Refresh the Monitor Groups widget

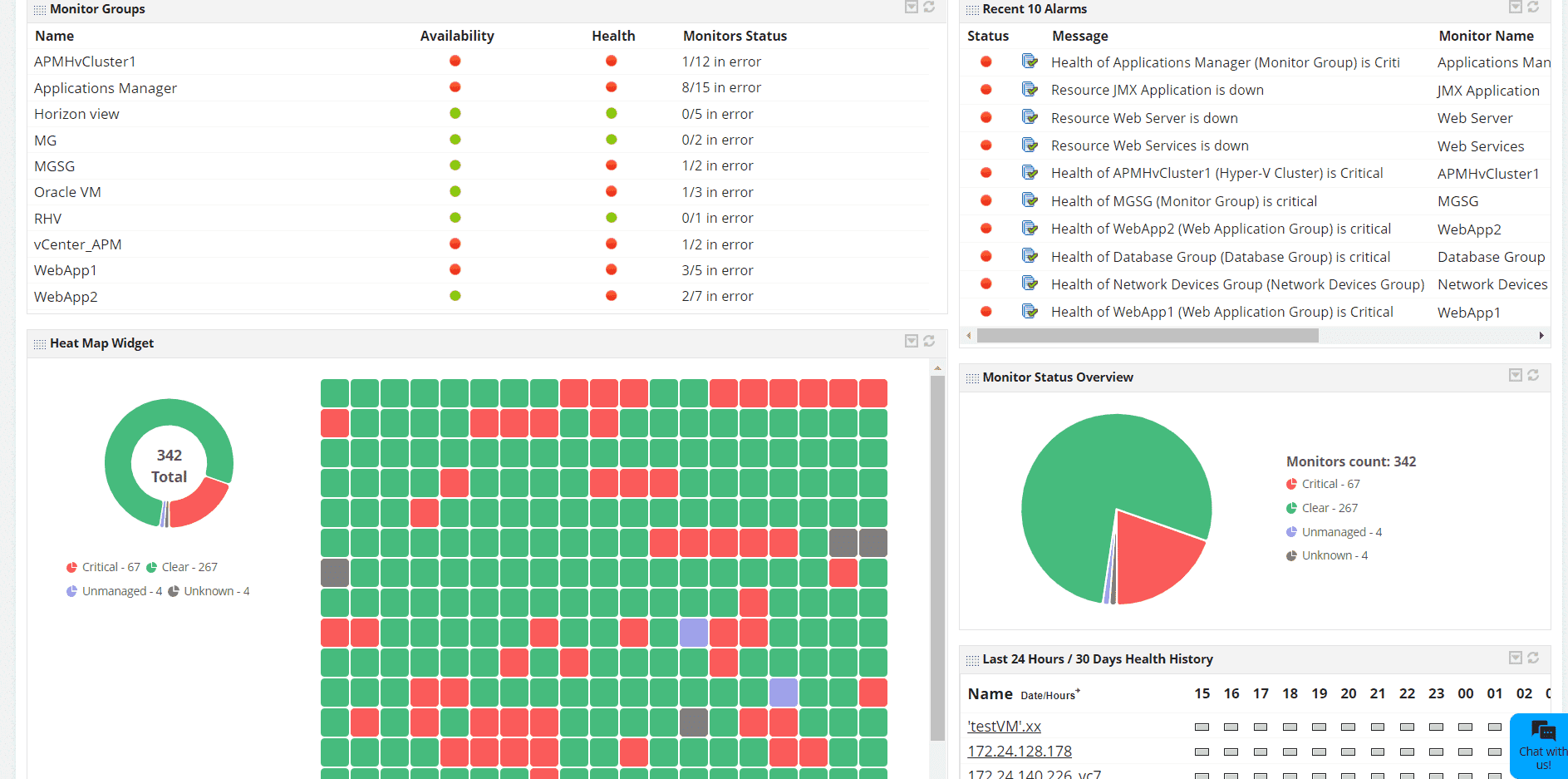(x=929, y=7)
